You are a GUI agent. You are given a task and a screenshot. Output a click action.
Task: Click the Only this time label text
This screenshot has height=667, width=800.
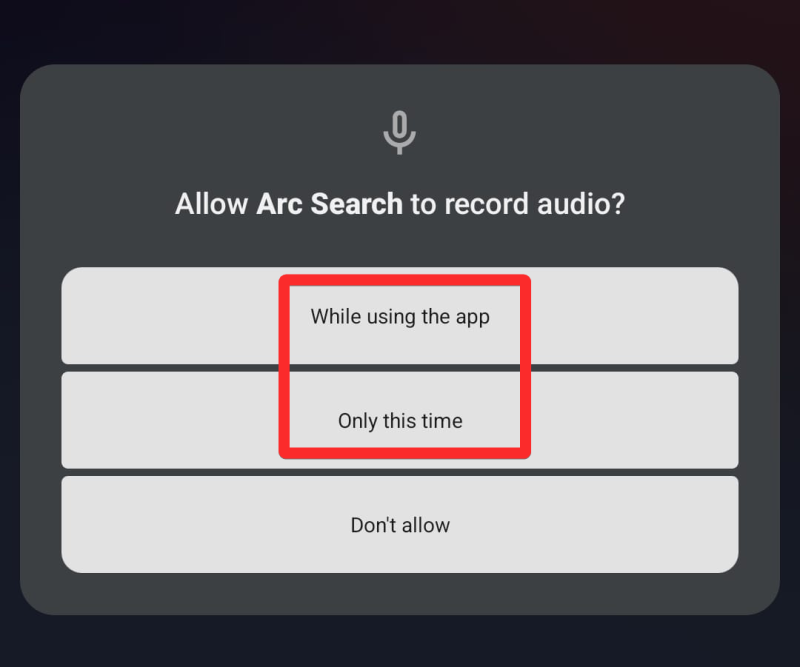tap(400, 421)
